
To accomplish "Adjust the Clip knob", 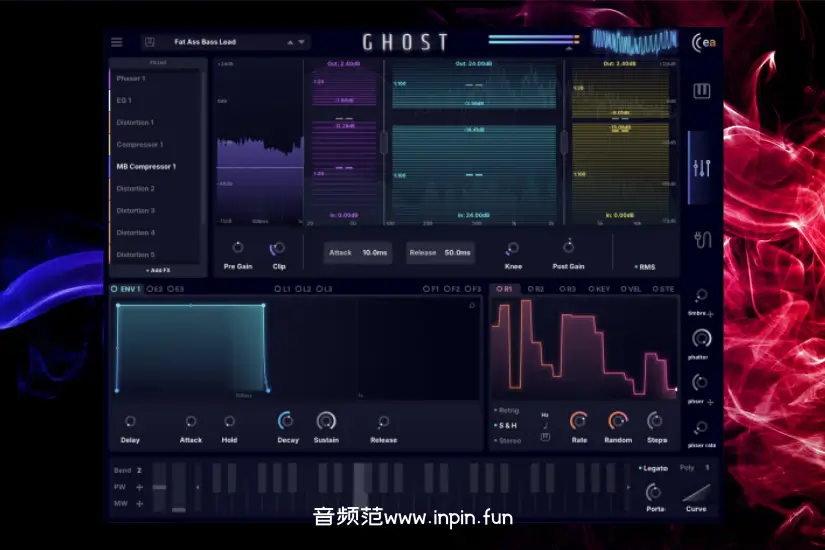I will [x=278, y=248].
